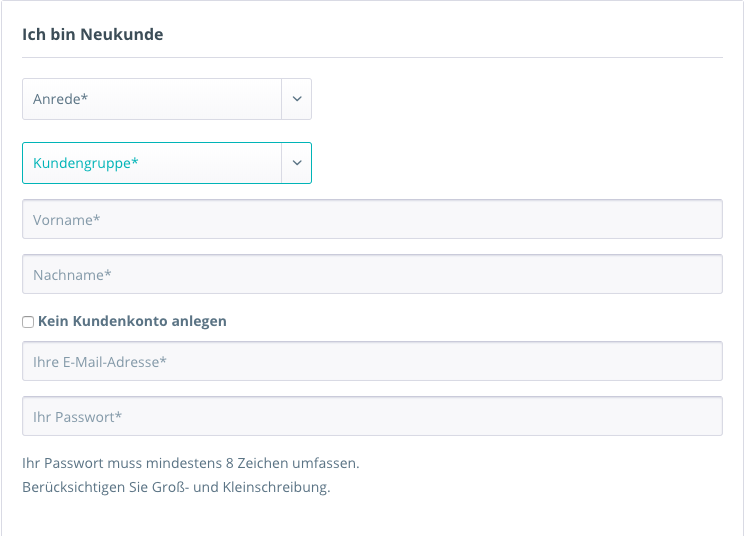This screenshot has height=536, width=744.
Task: Click the Nachname* placeholder text
Action: [72, 274]
